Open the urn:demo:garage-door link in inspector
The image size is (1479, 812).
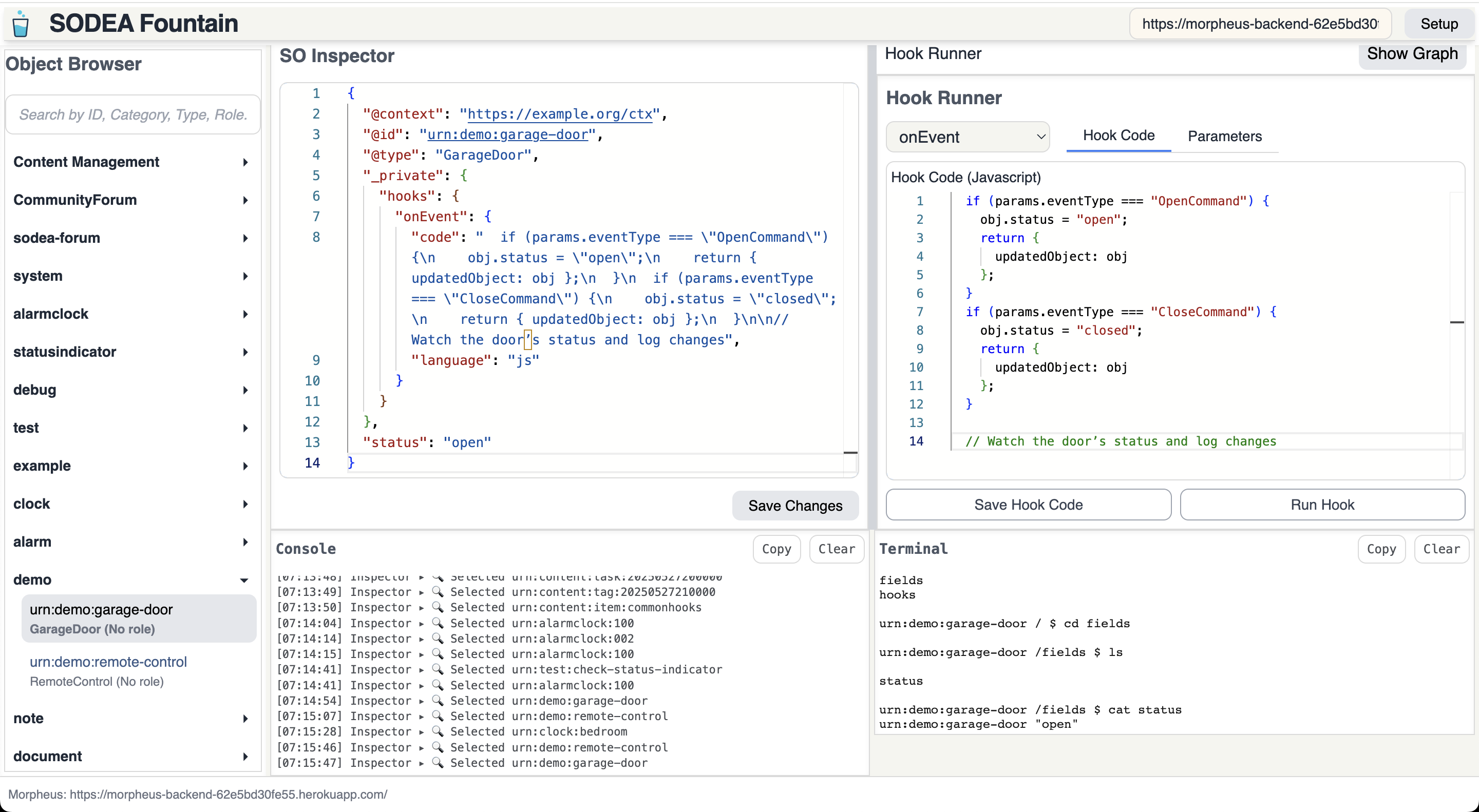(508, 135)
